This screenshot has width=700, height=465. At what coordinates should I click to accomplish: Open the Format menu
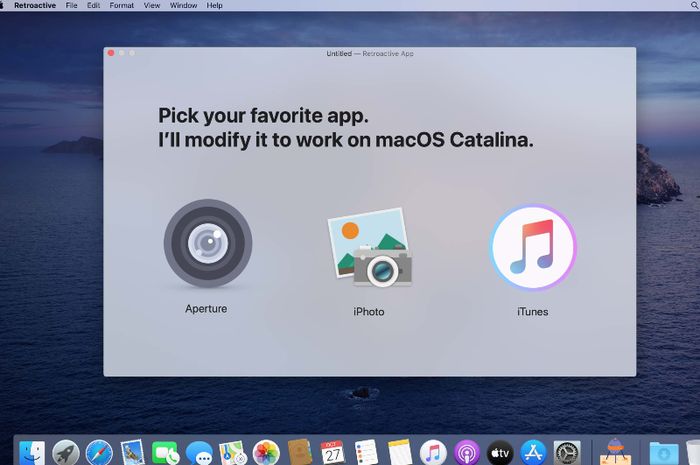[121, 6]
